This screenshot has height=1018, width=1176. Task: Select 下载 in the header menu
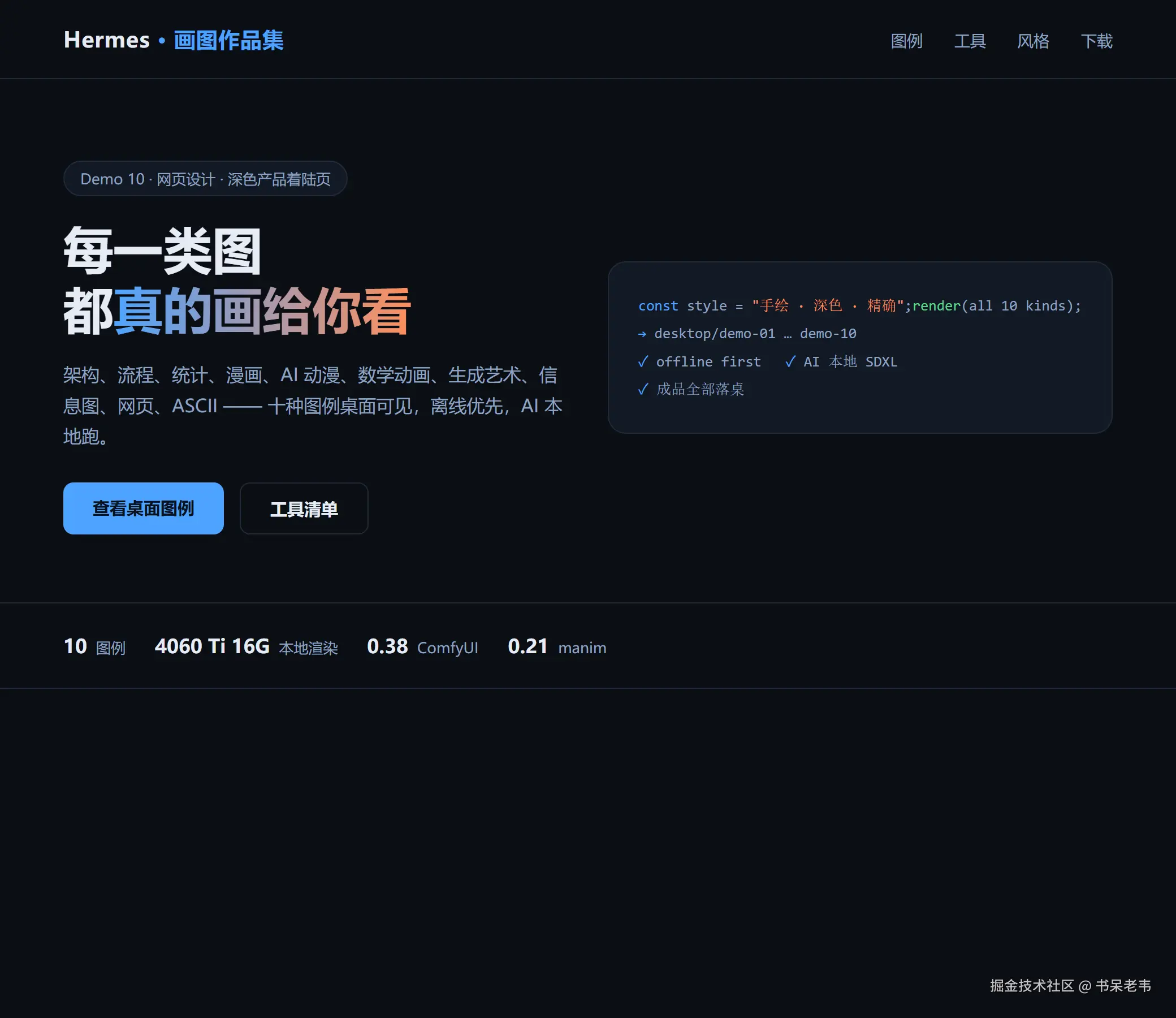tap(1096, 41)
